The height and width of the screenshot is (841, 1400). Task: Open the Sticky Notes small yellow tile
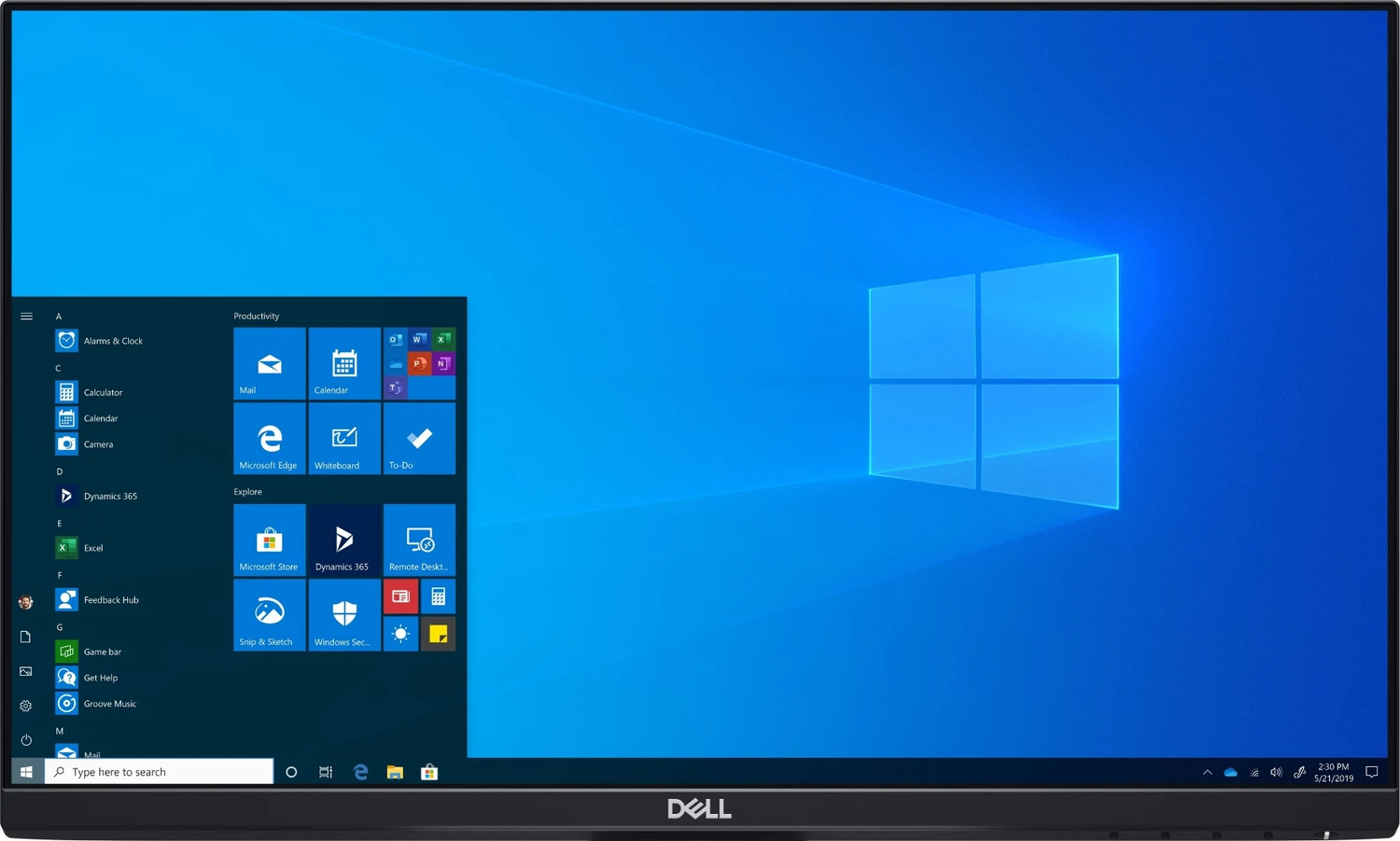click(438, 634)
